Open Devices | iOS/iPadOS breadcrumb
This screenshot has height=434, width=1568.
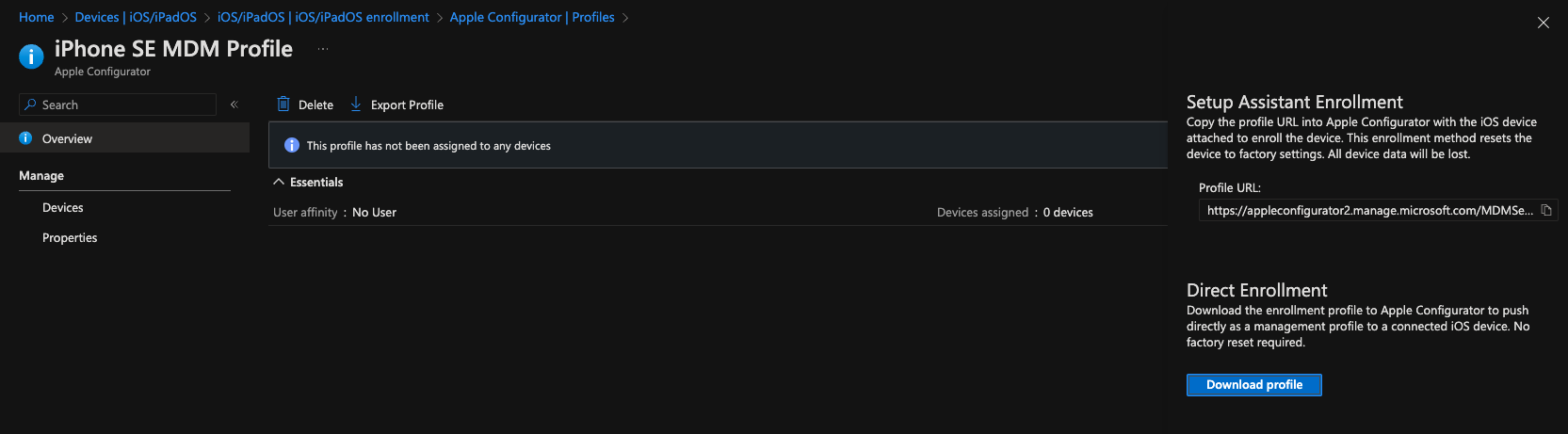[136, 17]
